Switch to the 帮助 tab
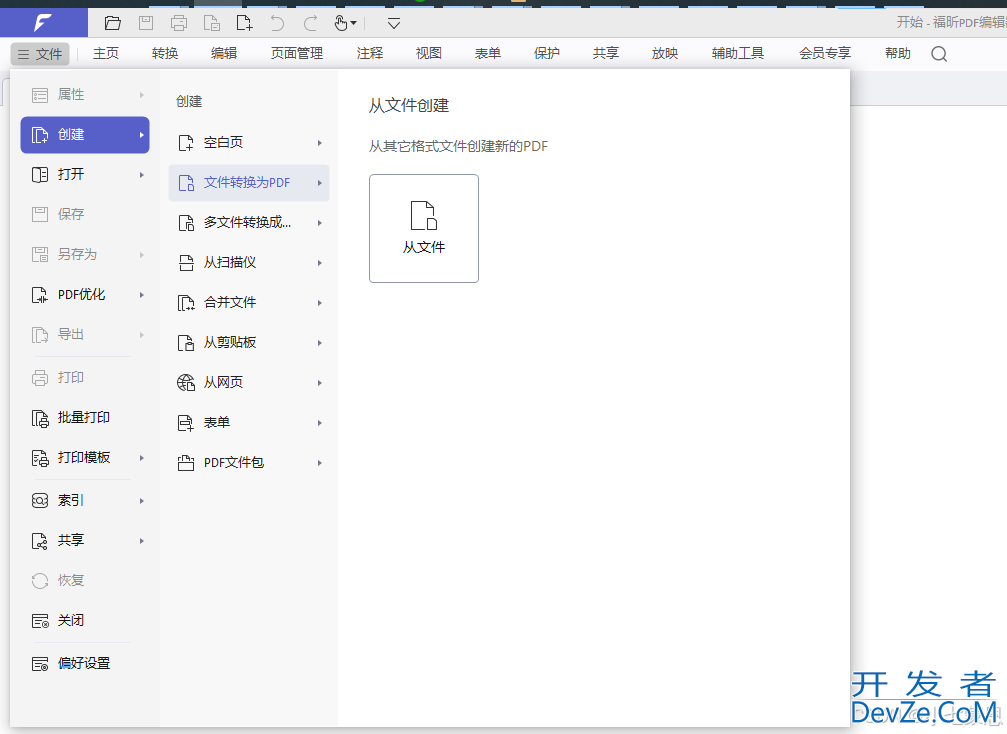 click(x=898, y=54)
